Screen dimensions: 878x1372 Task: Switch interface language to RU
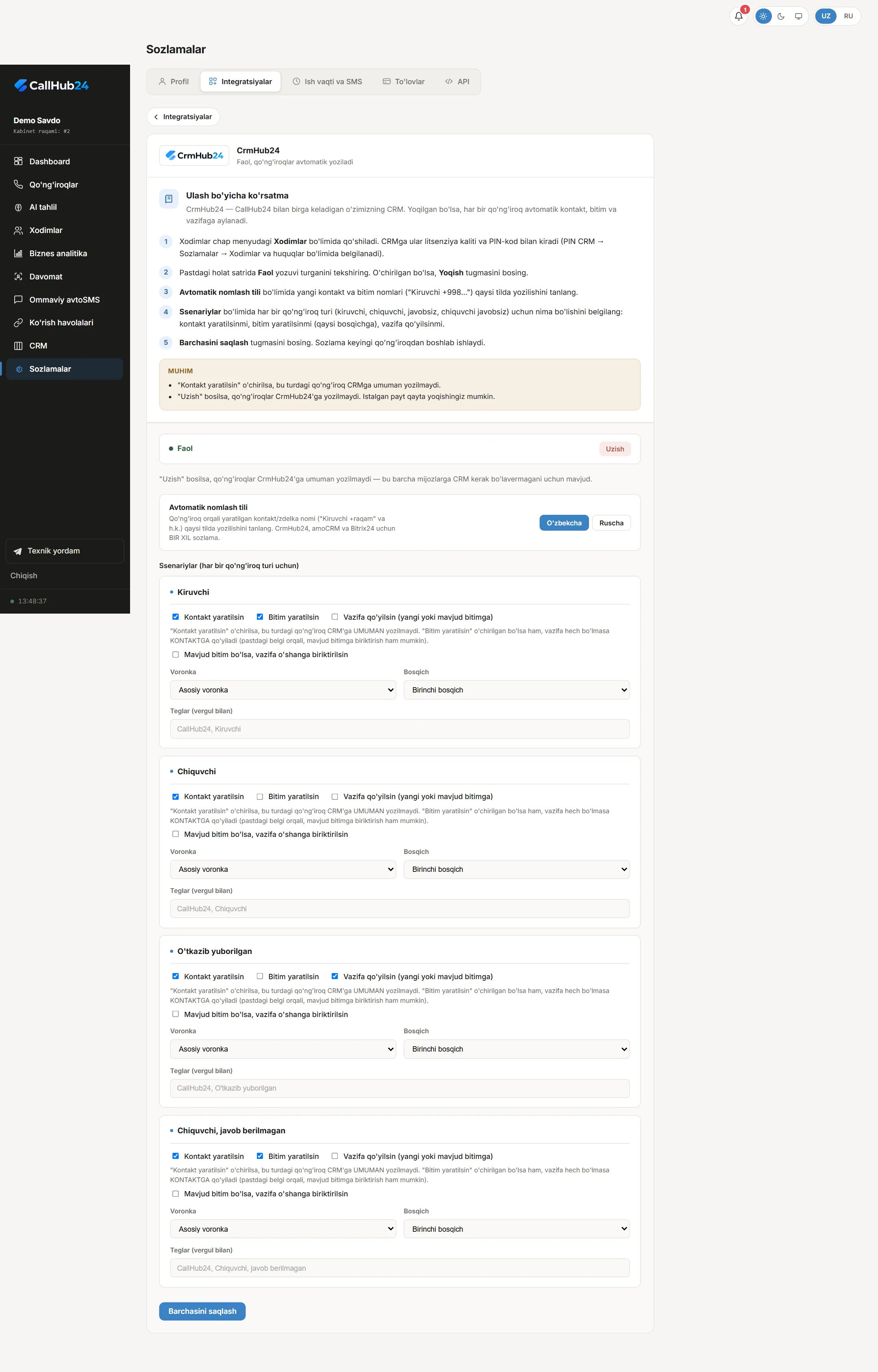(x=848, y=16)
